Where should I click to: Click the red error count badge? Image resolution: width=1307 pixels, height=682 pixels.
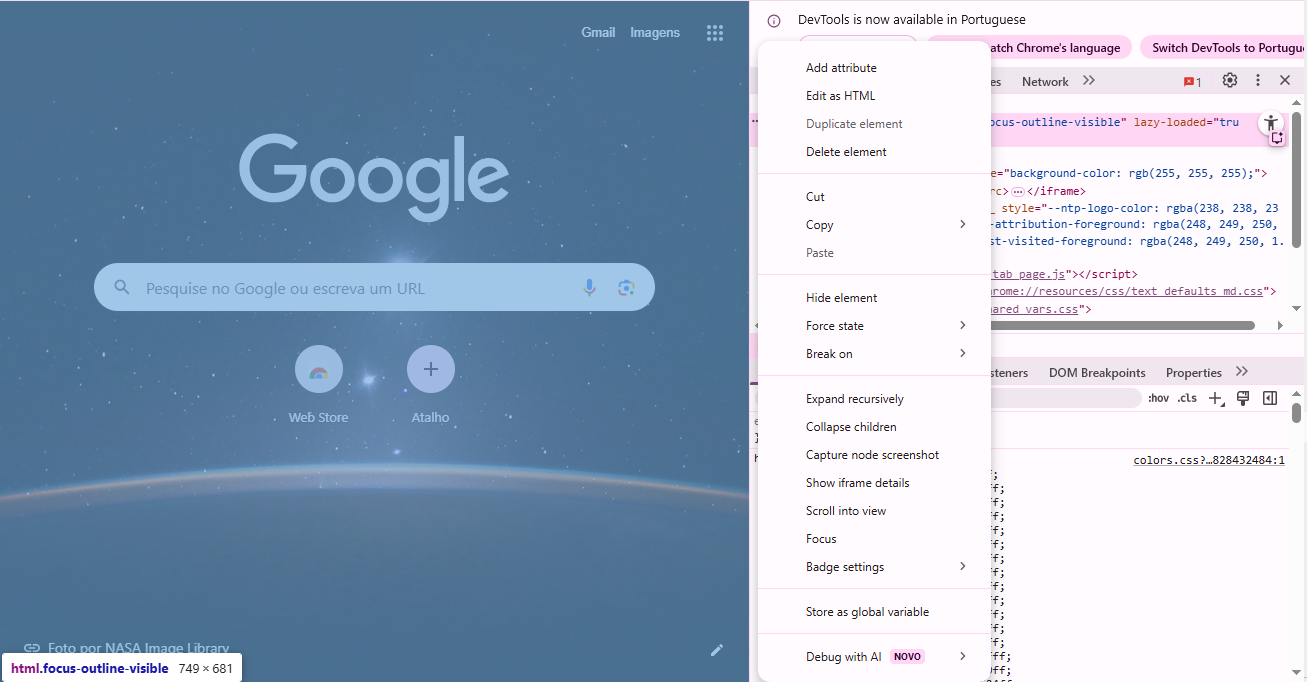[x=1192, y=82]
